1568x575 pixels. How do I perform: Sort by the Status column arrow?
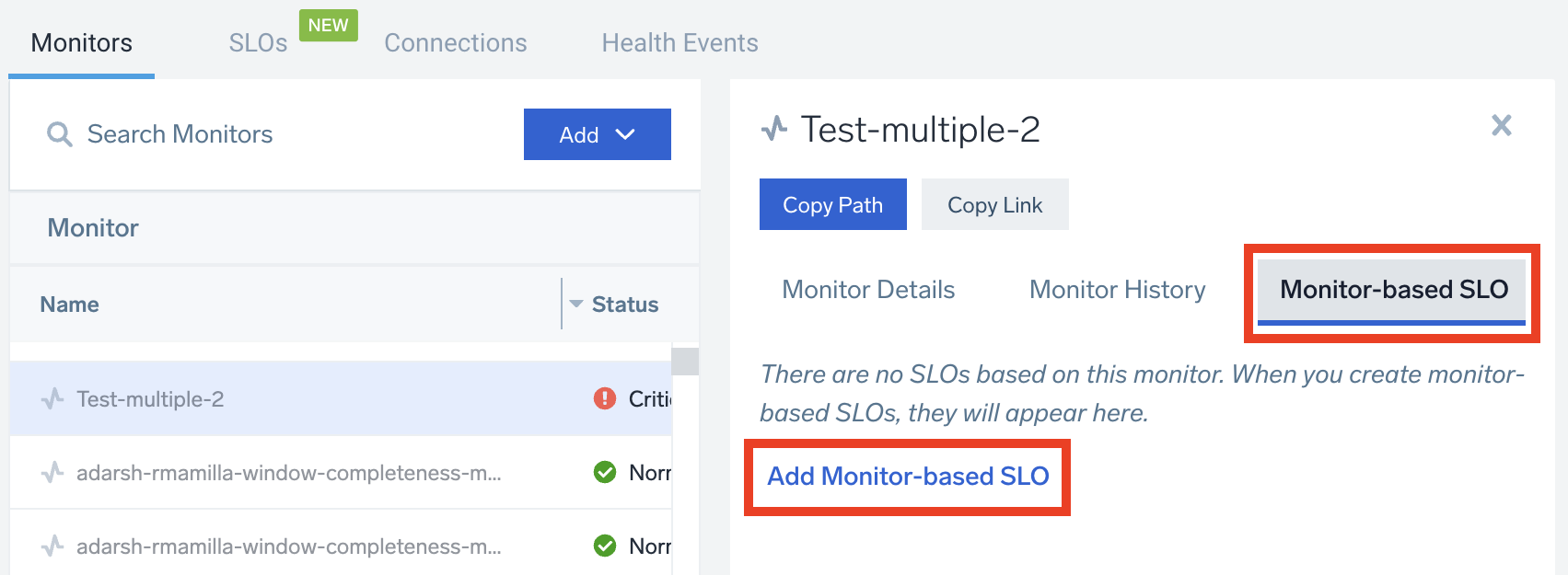click(576, 304)
